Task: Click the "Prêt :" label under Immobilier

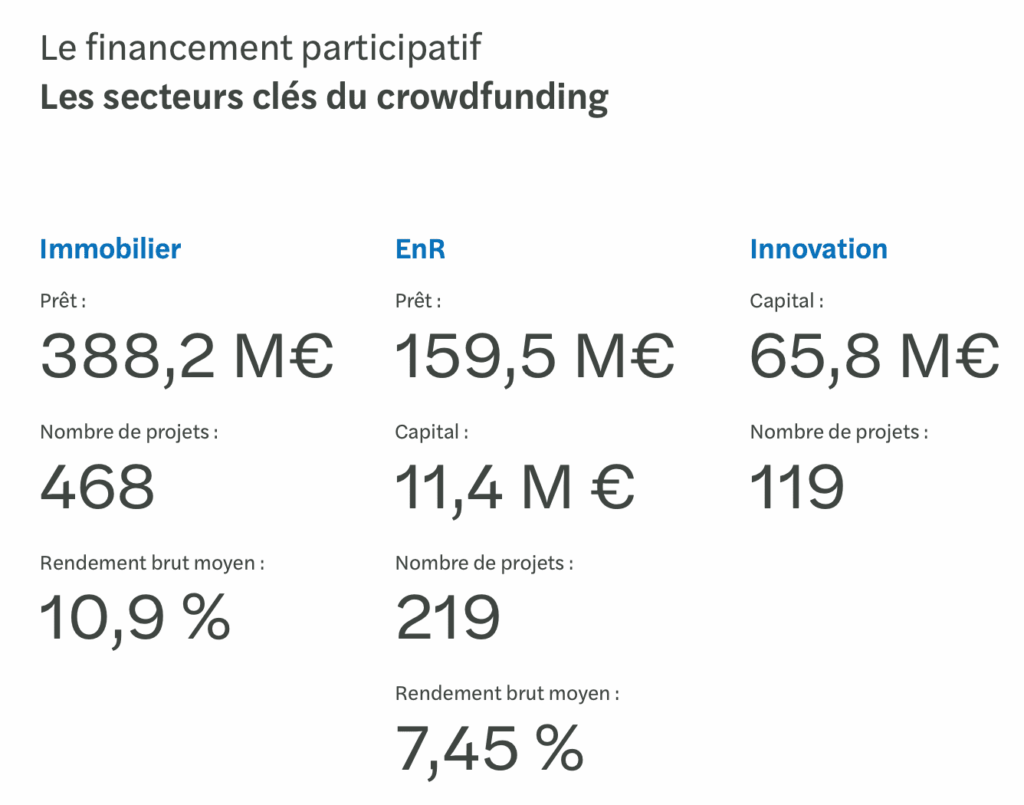Action: click(63, 301)
